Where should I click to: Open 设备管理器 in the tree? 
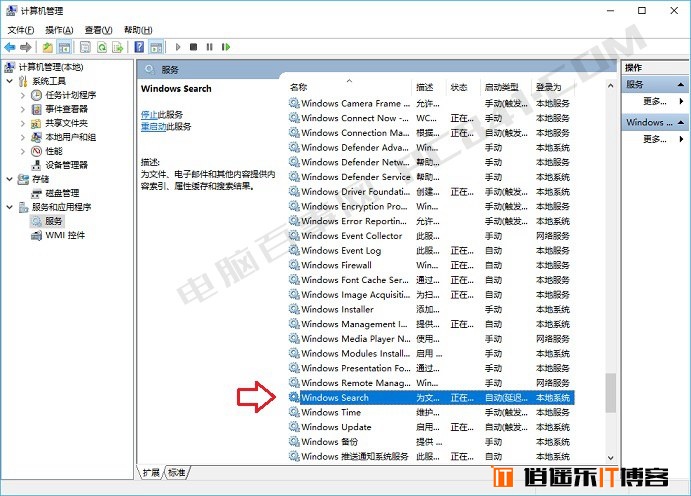pyautogui.click(x=67, y=165)
